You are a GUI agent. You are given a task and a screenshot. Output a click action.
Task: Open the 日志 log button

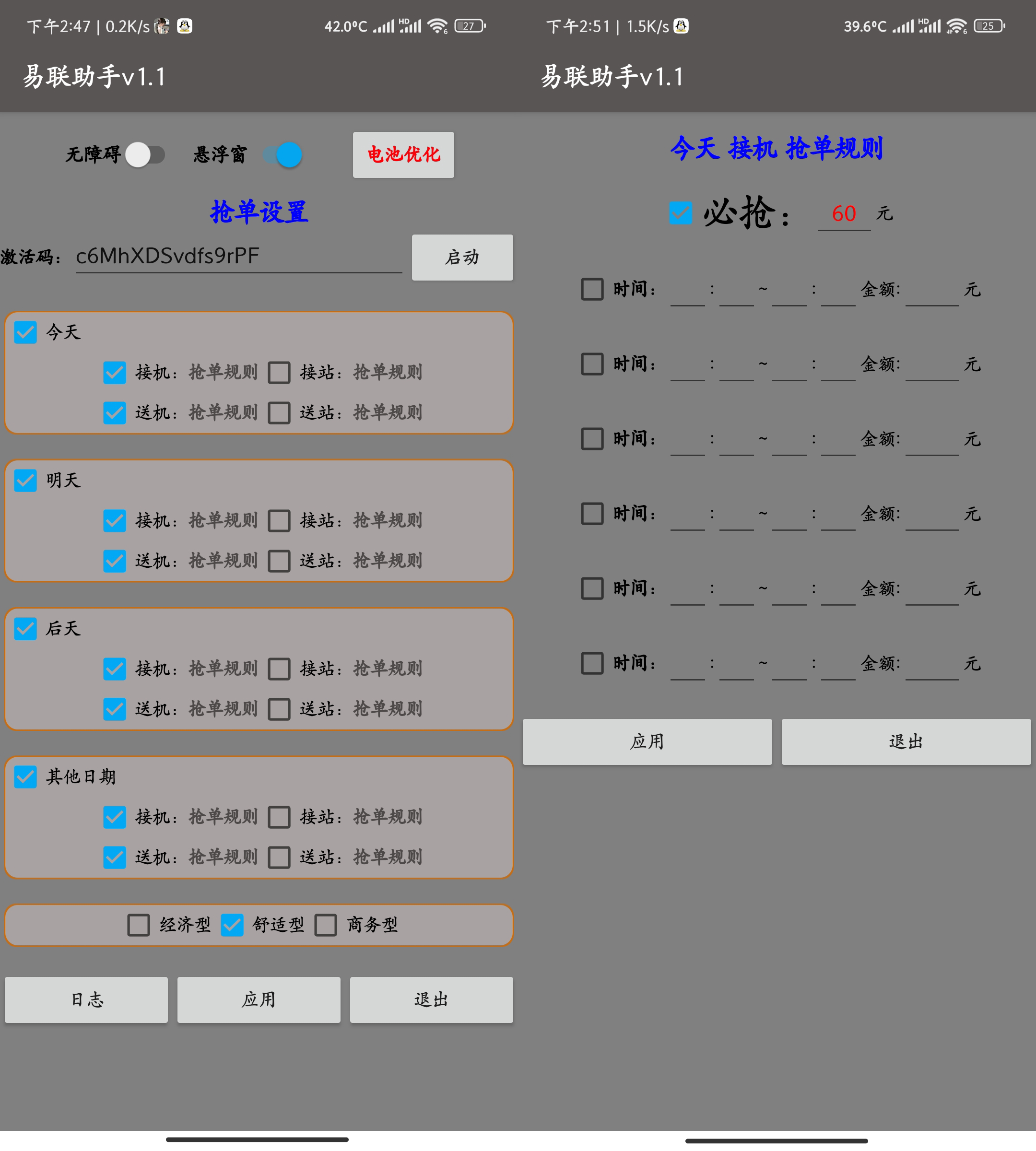pyautogui.click(x=86, y=999)
